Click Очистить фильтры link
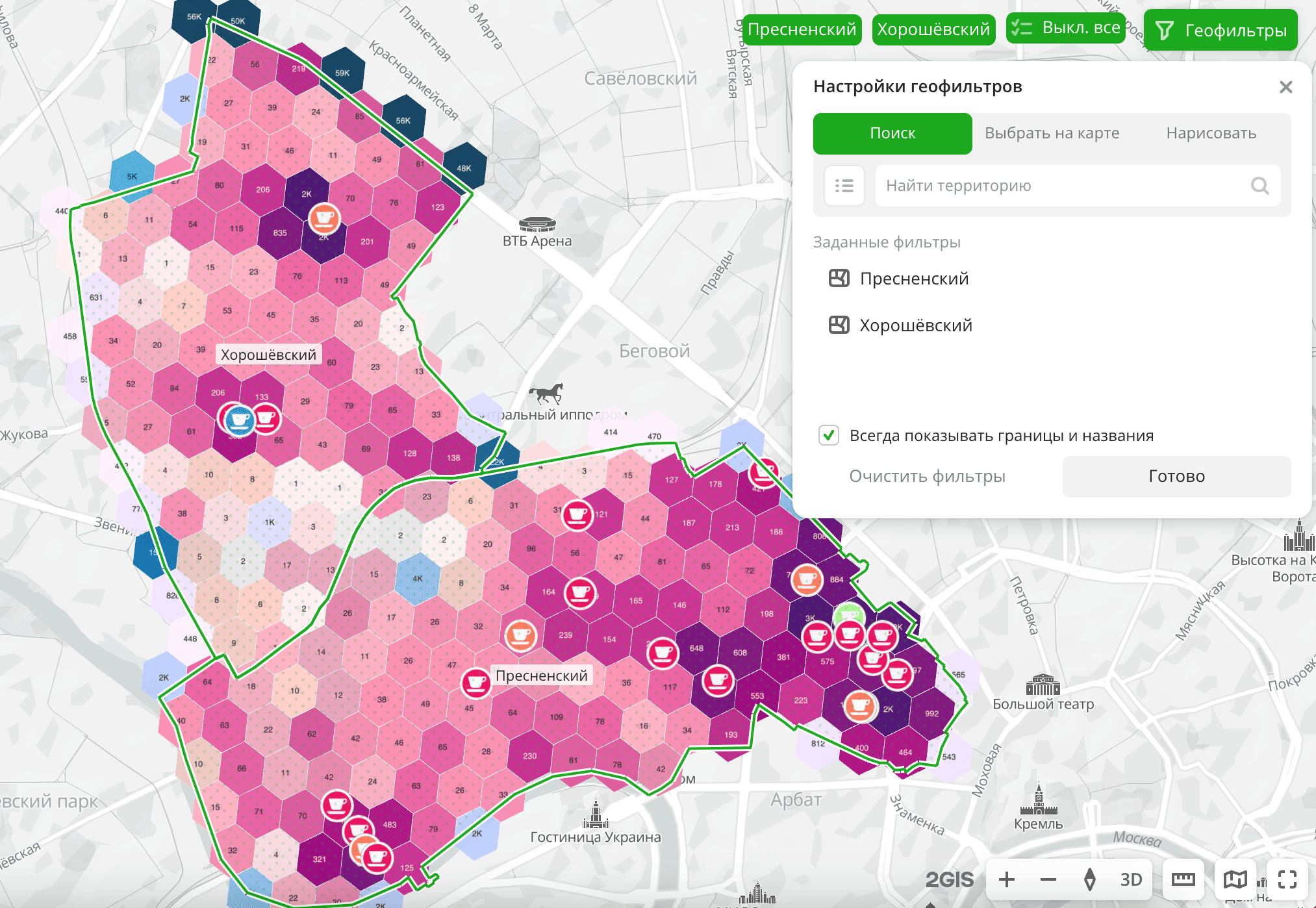Screen dimensions: 1316x908 click(x=927, y=476)
